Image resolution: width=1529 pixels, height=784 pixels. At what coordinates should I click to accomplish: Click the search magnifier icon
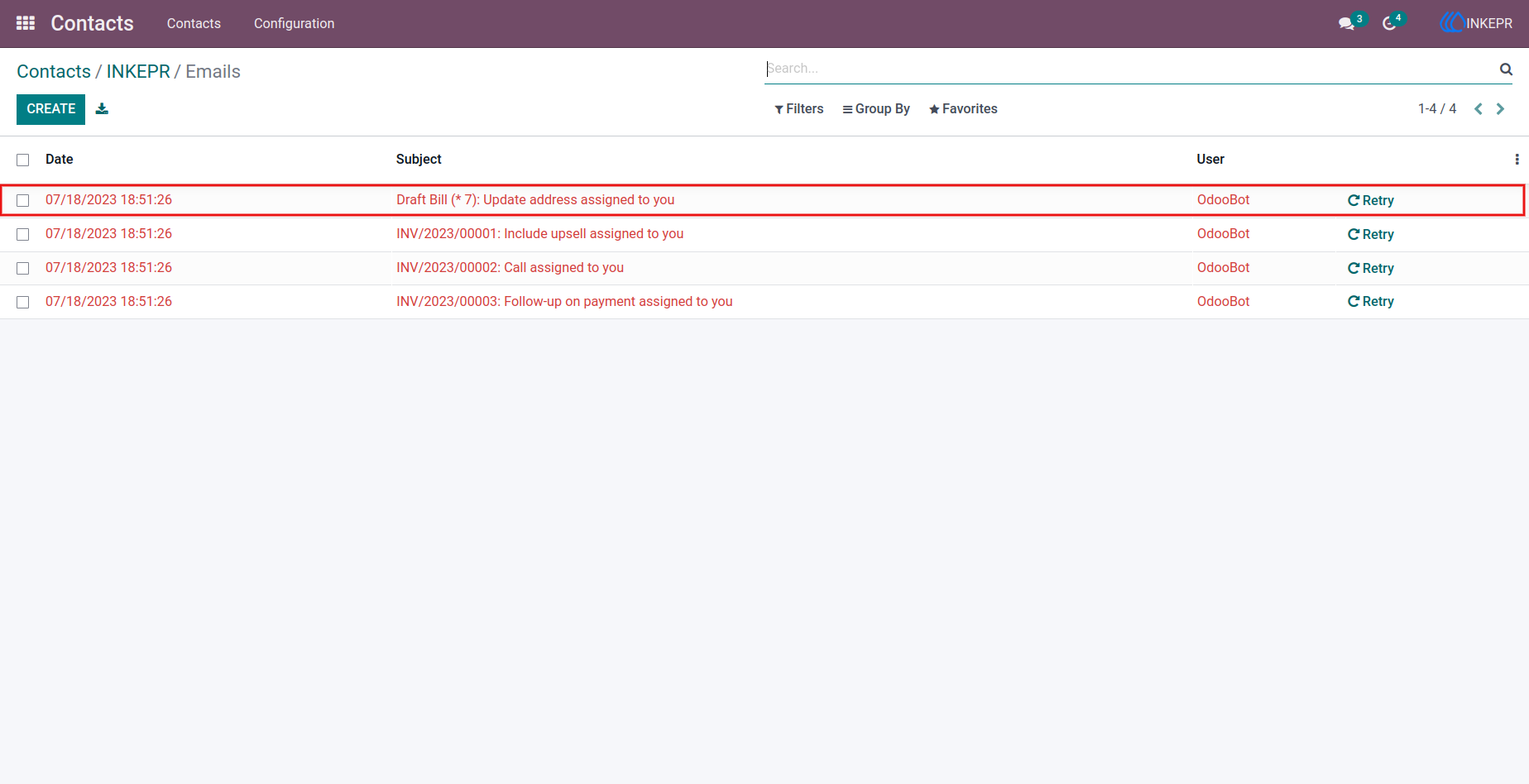1506,69
